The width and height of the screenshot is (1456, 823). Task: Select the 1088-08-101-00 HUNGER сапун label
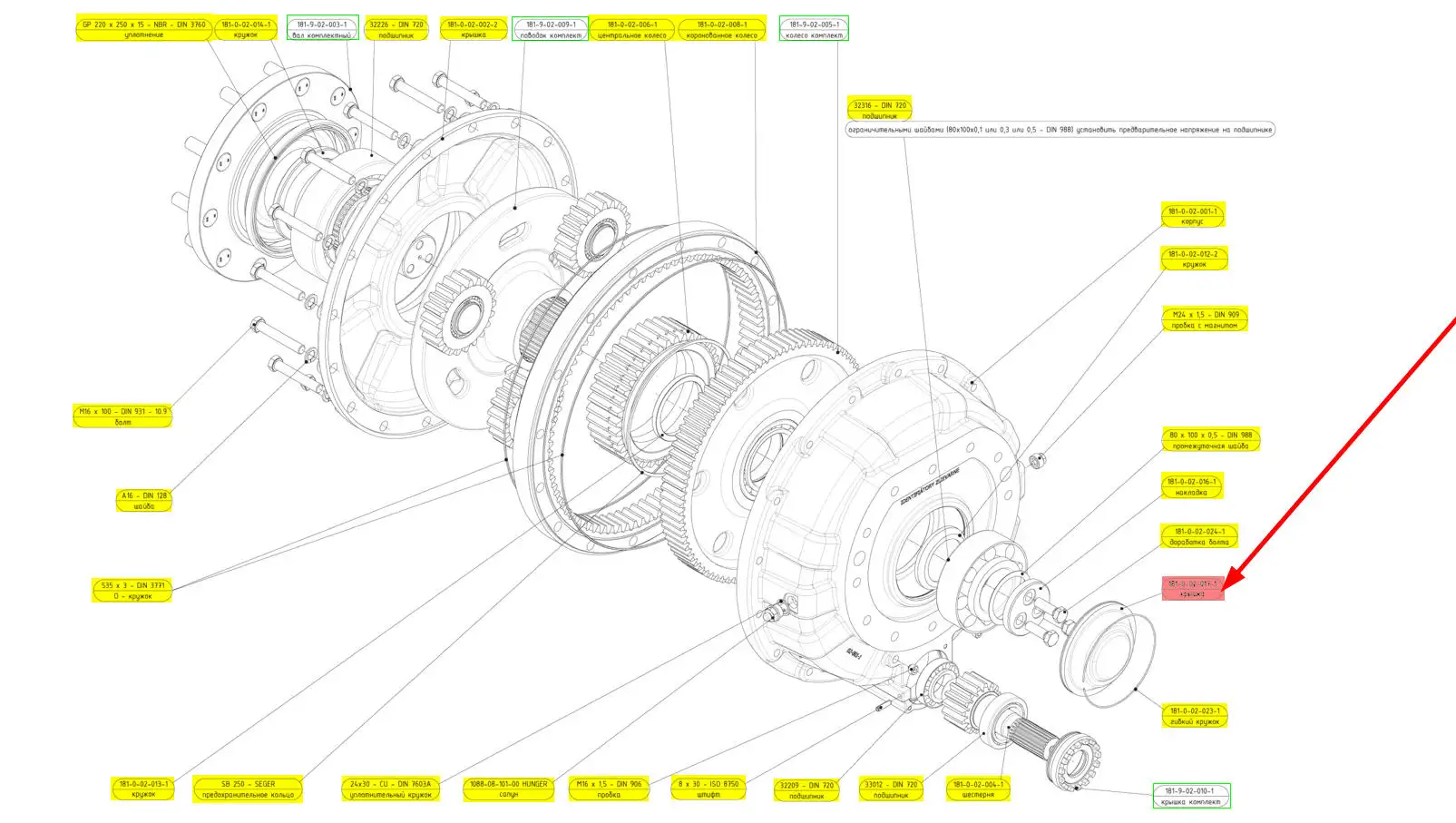pyautogui.click(x=508, y=789)
